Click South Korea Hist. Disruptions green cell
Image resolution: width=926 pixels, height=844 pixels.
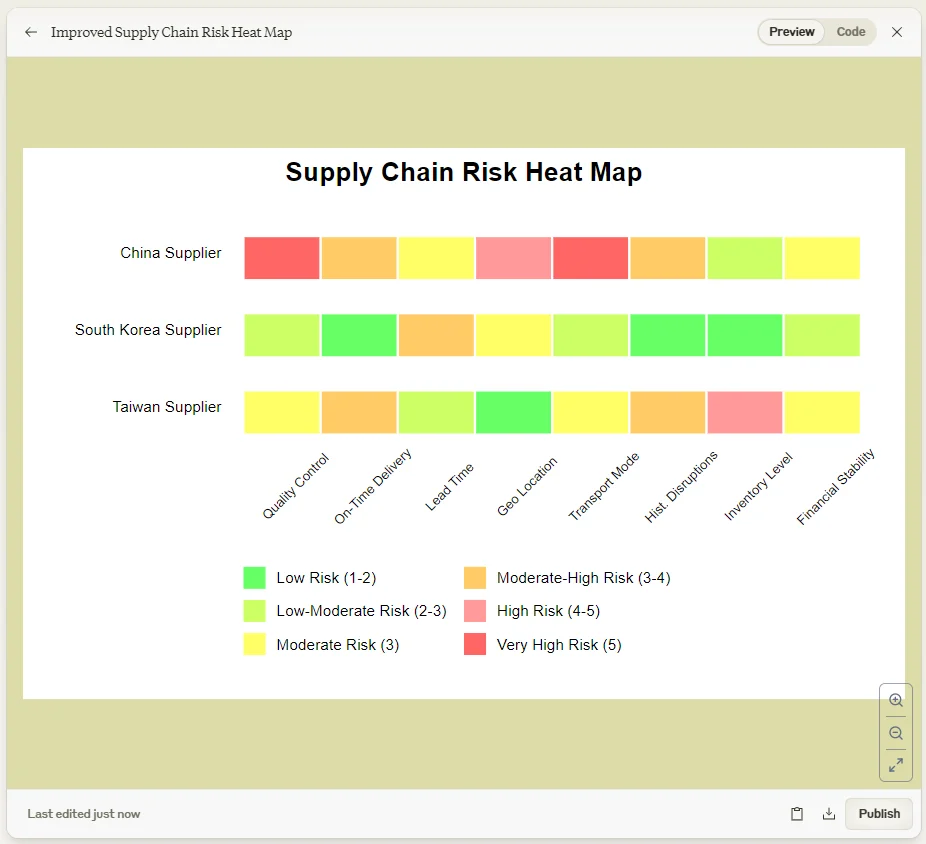pyautogui.click(x=668, y=335)
